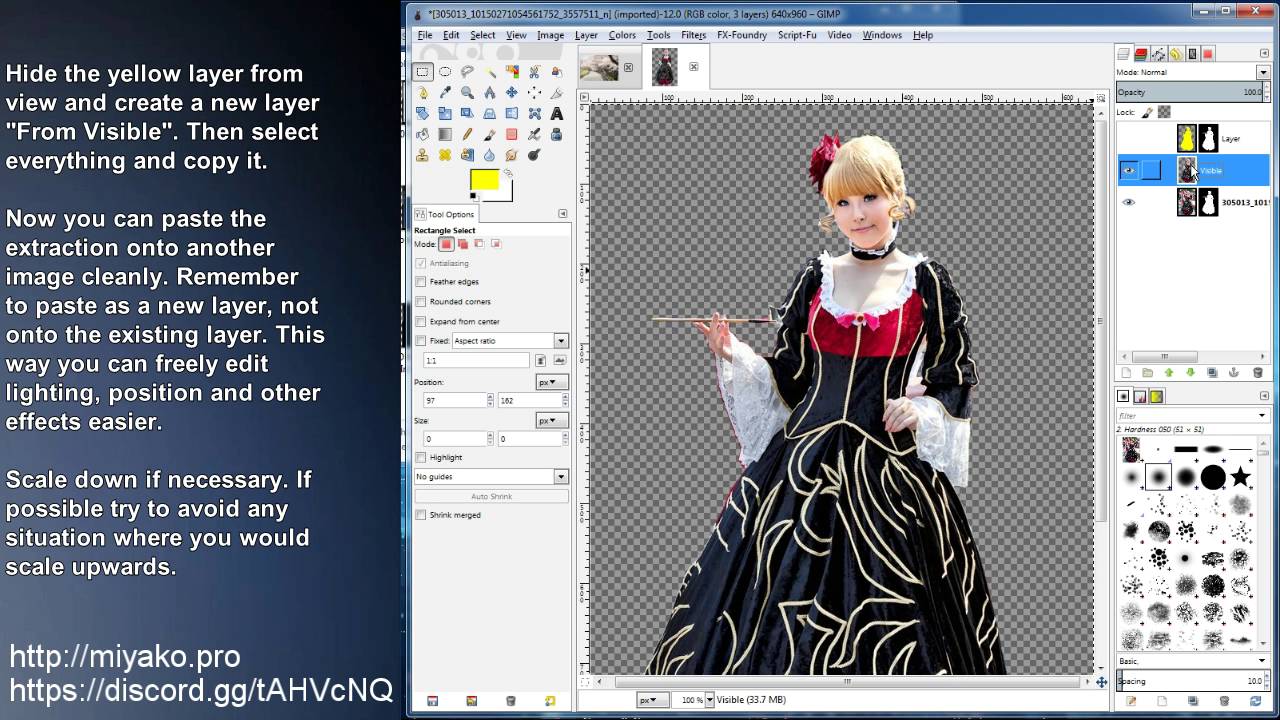The image size is (1280, 720).
Task: Open the Filters menu
Action: point(693,35)
